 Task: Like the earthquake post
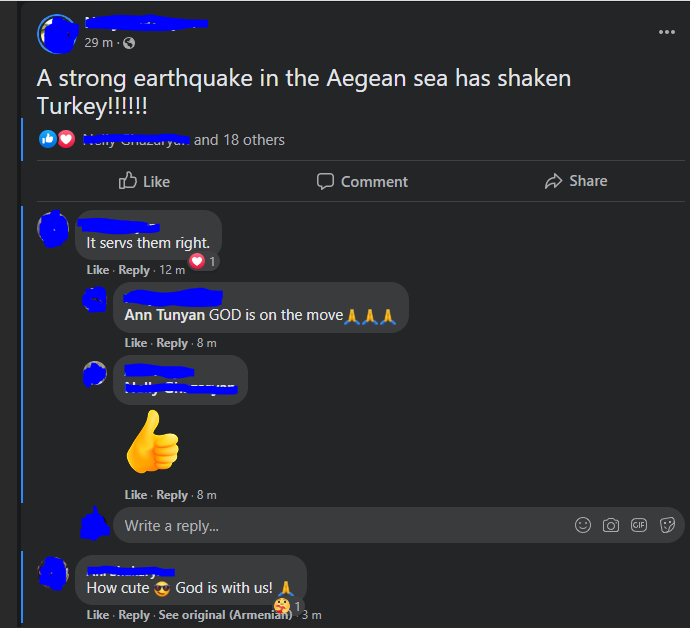click(144, 181)
